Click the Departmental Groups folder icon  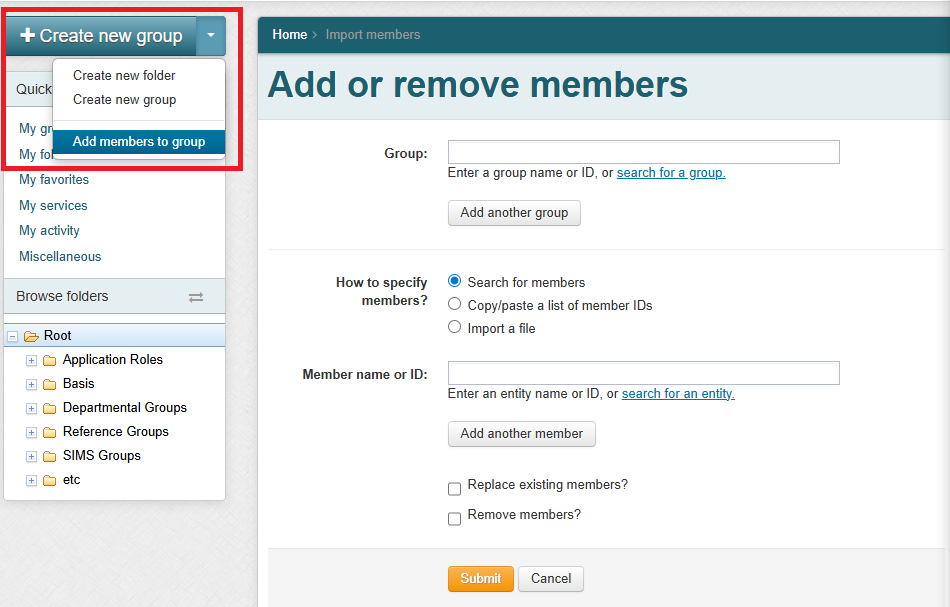pyautogui.click(x=49, y=408)
